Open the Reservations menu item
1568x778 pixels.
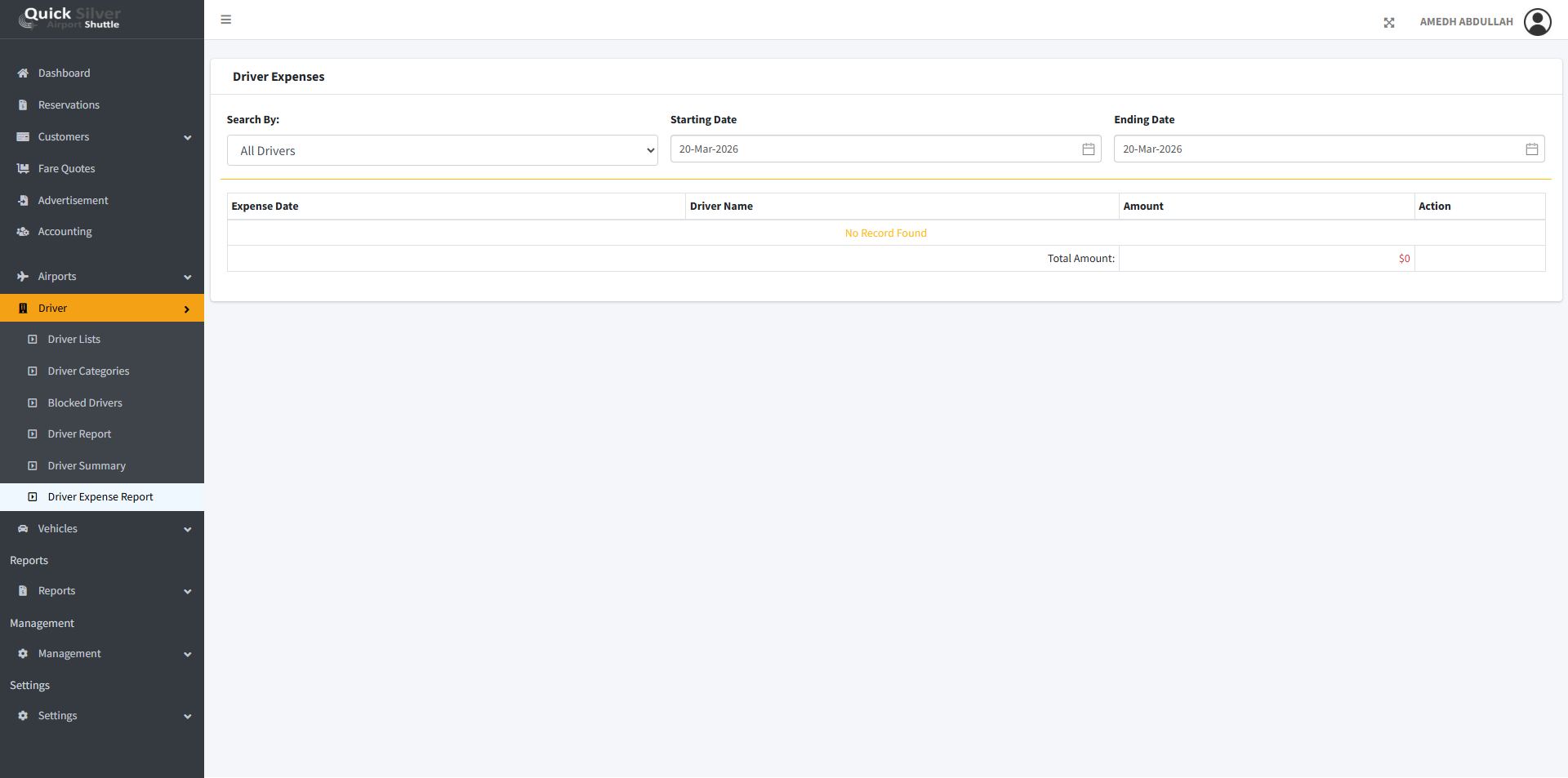pos(69,105)
